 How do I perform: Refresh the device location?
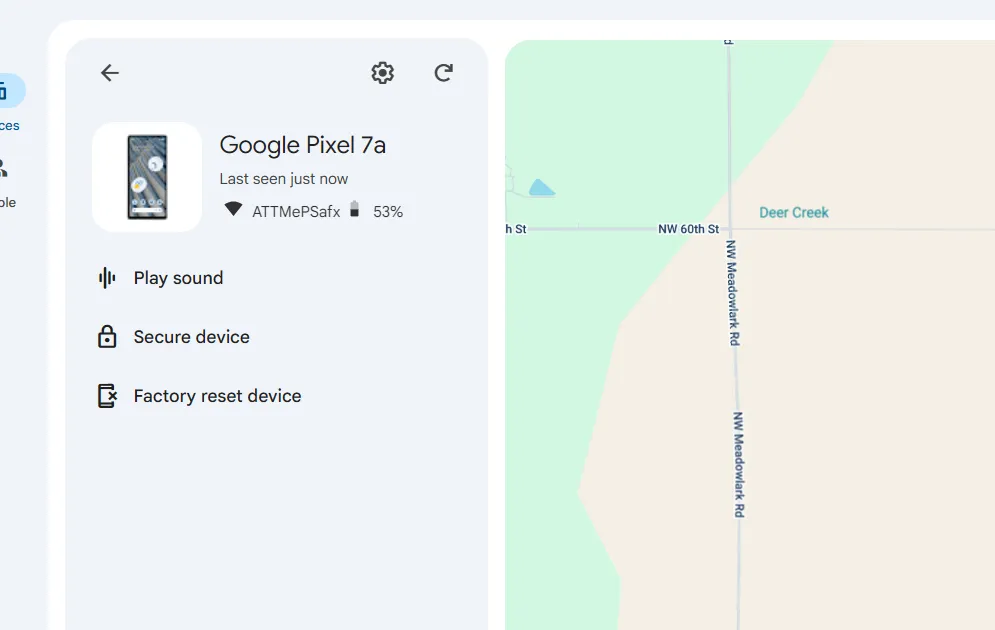[444, 73]
